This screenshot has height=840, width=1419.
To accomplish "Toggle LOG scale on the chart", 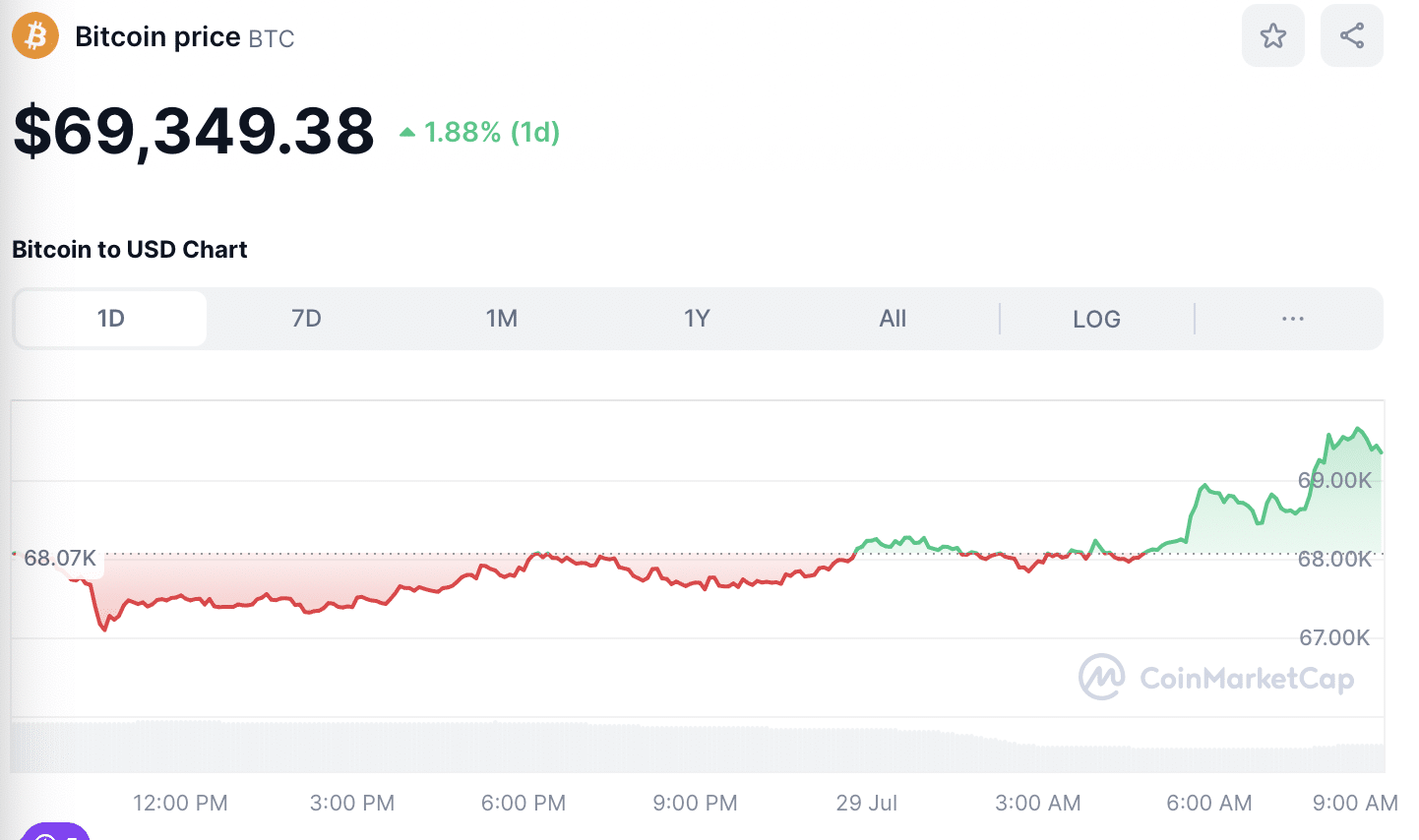I will [1096, 319].
